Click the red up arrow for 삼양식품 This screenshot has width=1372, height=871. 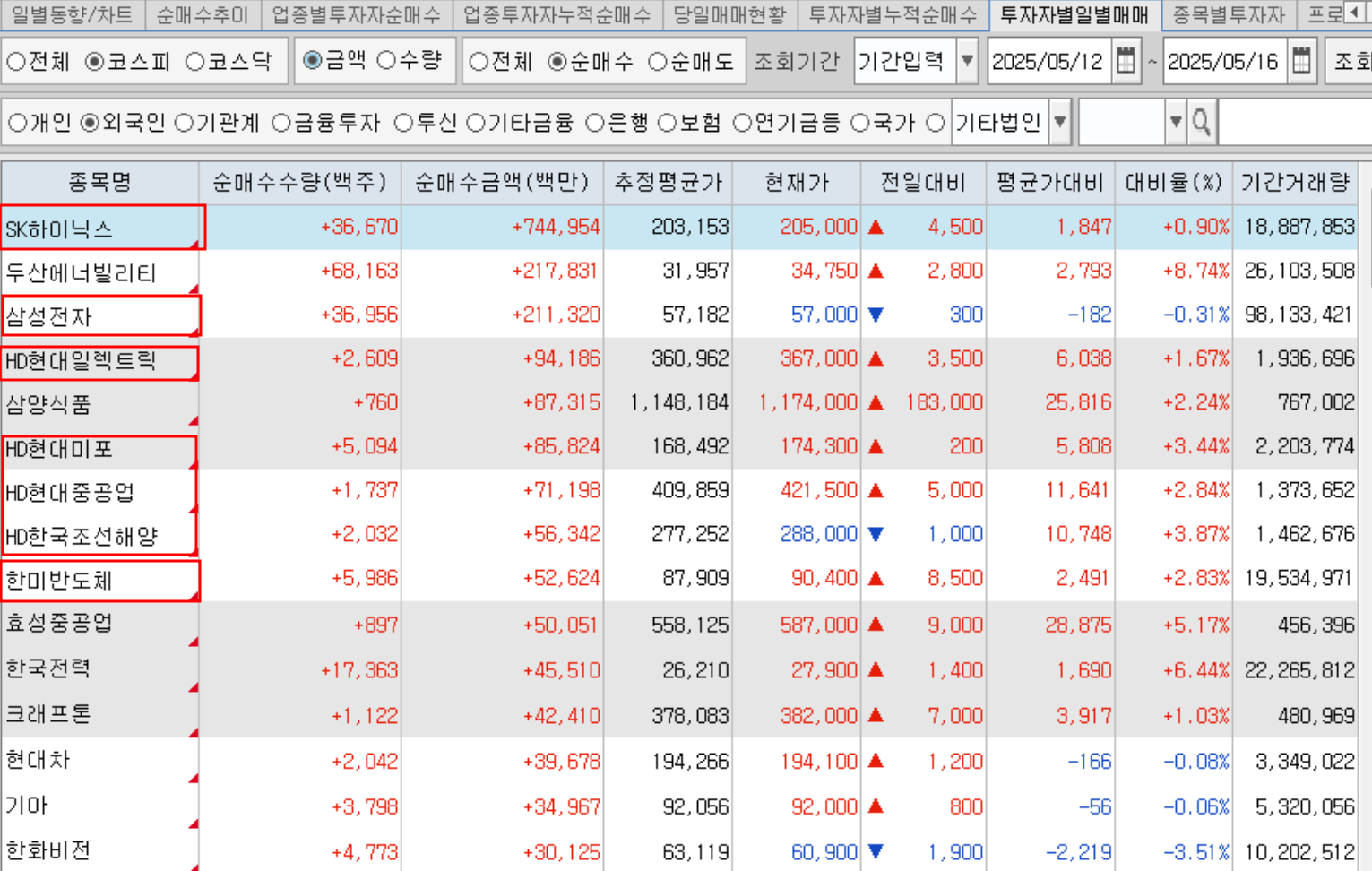(876, 403)
